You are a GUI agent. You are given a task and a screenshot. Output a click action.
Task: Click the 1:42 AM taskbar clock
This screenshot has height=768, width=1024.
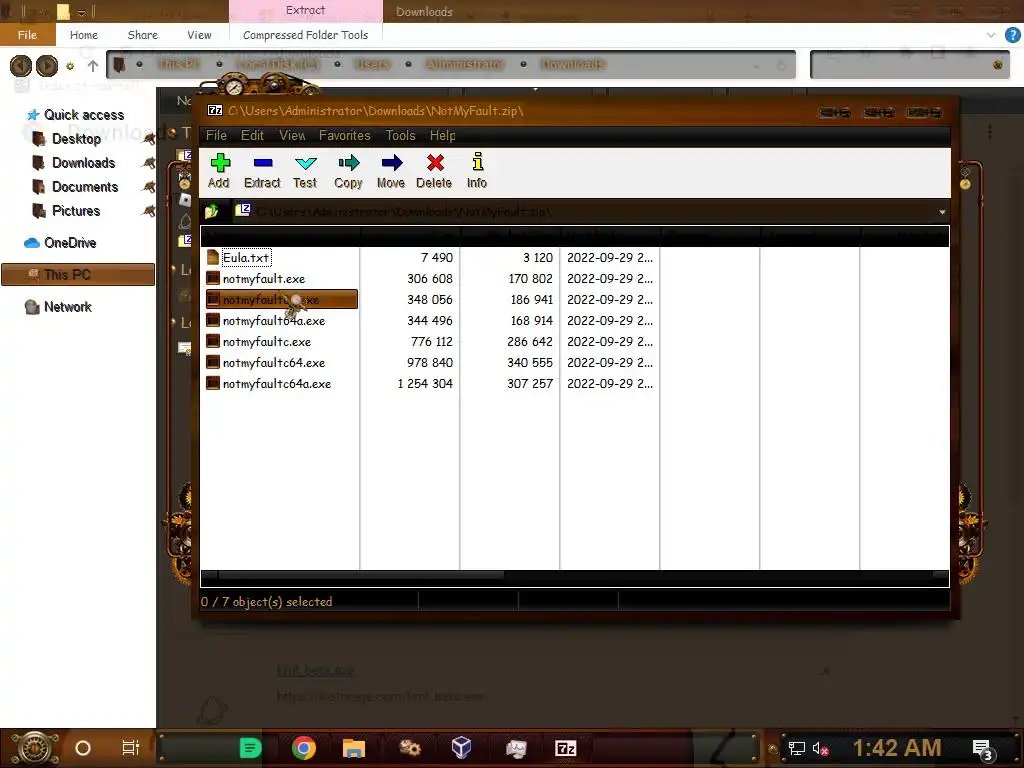[897, 748]
